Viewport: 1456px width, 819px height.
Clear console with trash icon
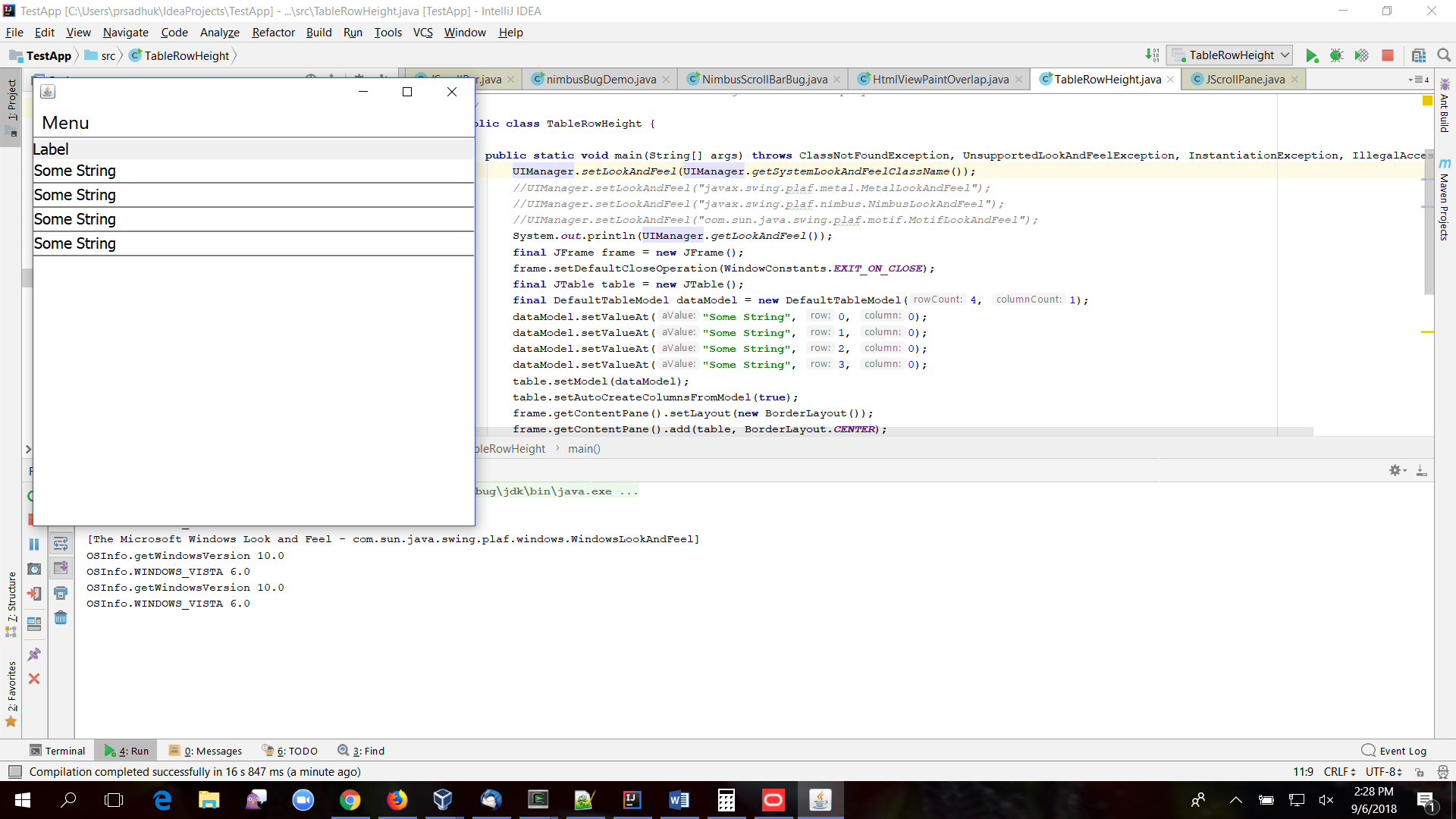coord(61,618)
